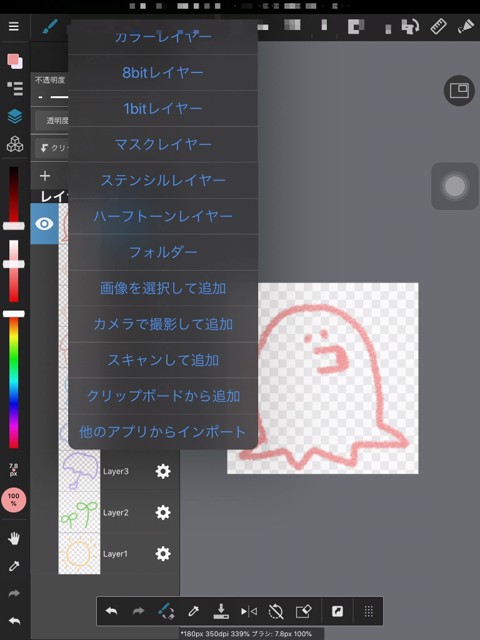
Task: Pick the eyedropper in left sidebar
Action: point(14,566)
